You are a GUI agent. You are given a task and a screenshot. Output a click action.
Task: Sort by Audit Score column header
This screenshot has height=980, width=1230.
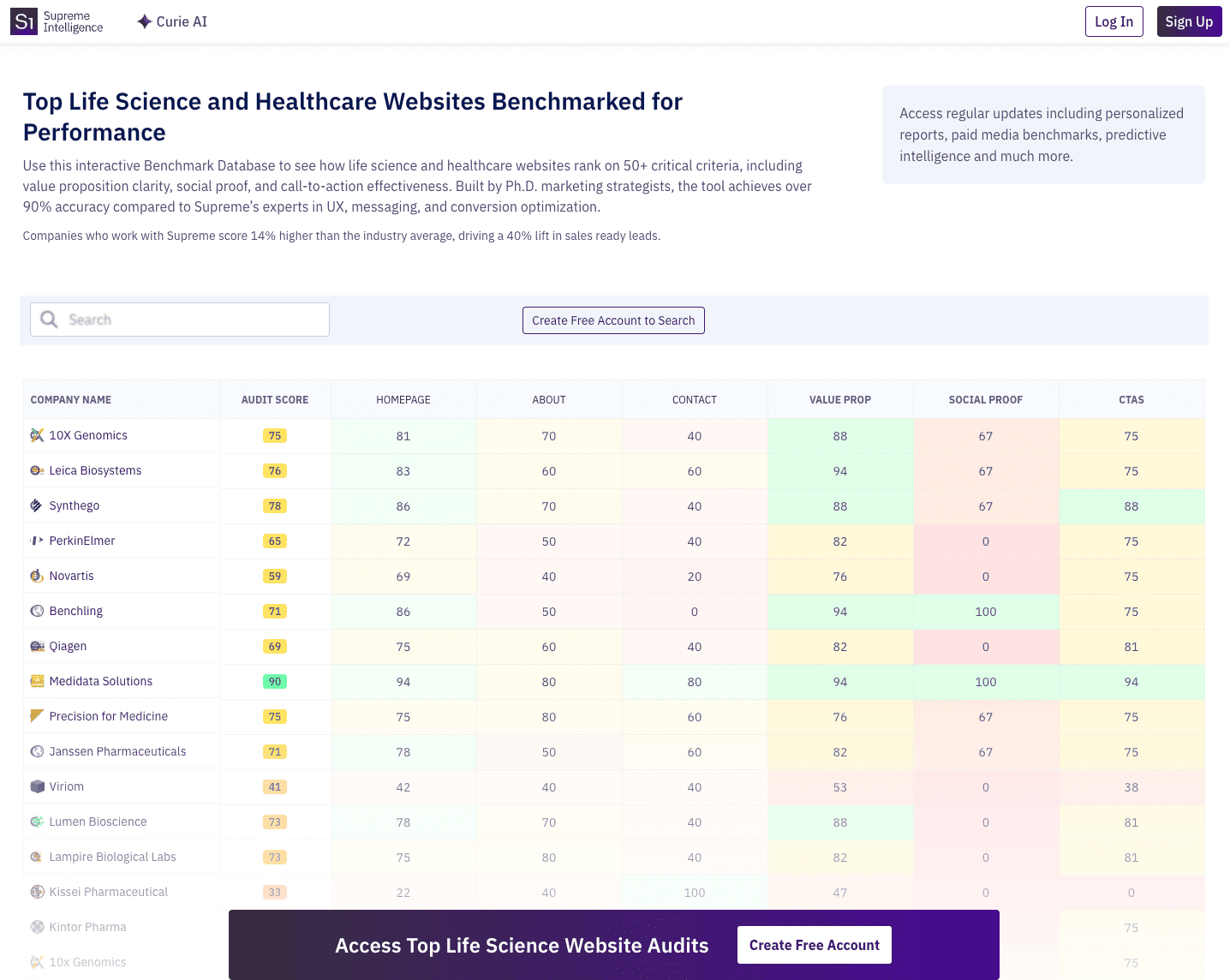(274, 400)
